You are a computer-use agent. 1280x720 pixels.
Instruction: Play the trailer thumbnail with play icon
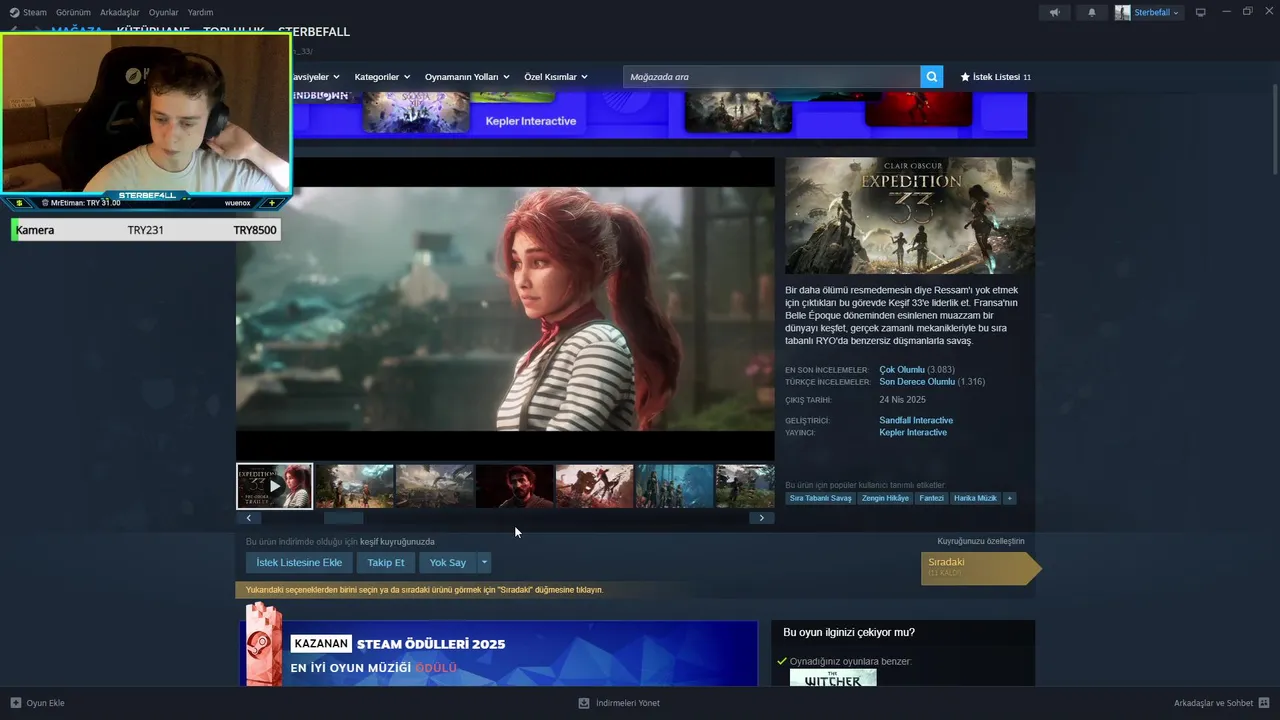275,486
